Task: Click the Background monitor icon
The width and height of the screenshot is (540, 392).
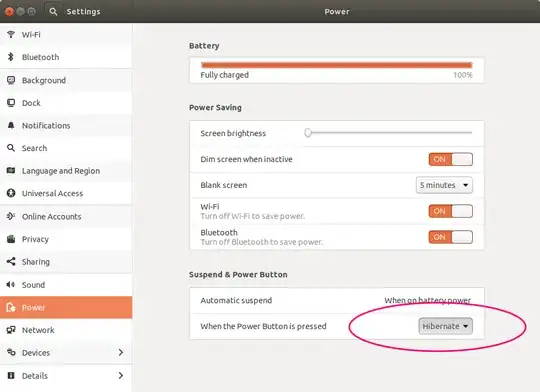Action: click(x=11, y=80)
